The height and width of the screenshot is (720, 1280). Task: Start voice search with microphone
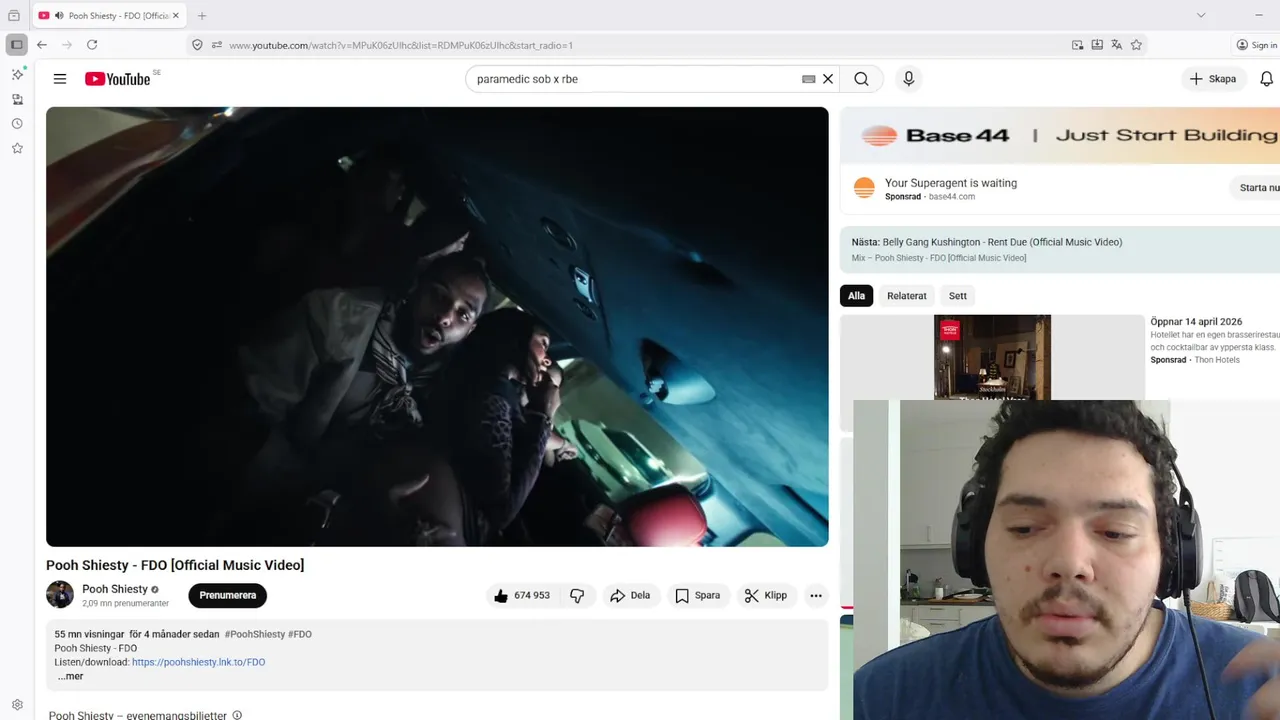908,79
